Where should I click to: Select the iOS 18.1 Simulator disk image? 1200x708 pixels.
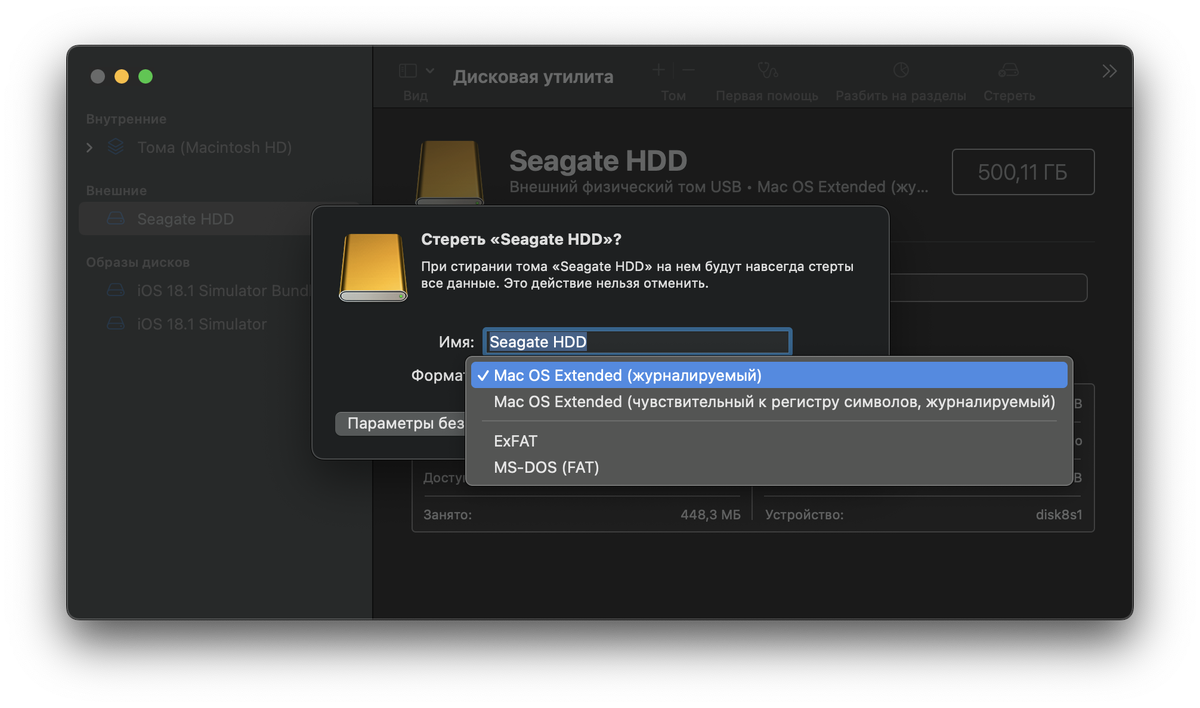click(201, 324)
